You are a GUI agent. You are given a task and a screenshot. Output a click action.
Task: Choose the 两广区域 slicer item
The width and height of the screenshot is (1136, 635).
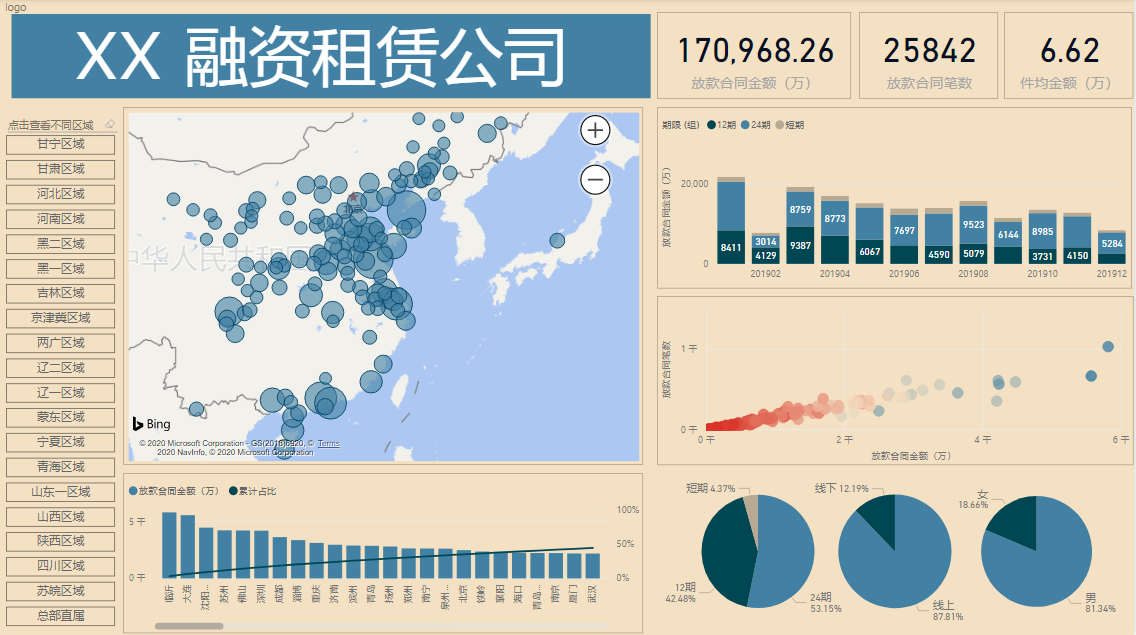[x=61, y=343]
